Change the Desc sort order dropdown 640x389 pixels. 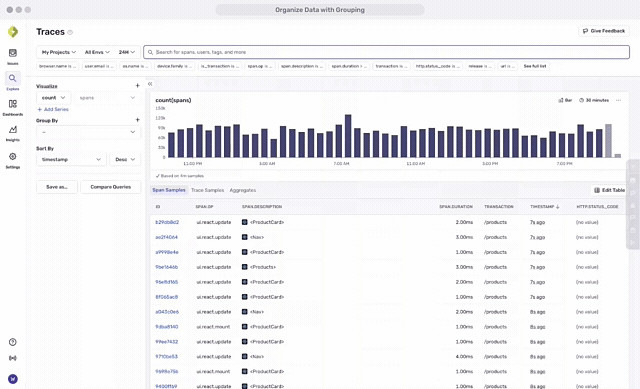pos(125,160)
